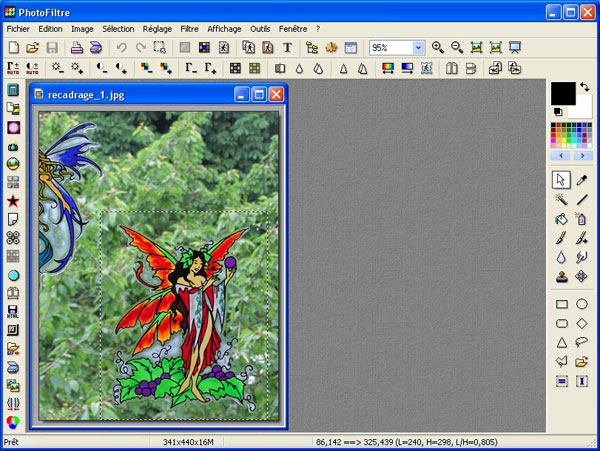Apply the sharpen triangle filter icon
This screenshot has width=600, height=451.
[x=344, y=68]
